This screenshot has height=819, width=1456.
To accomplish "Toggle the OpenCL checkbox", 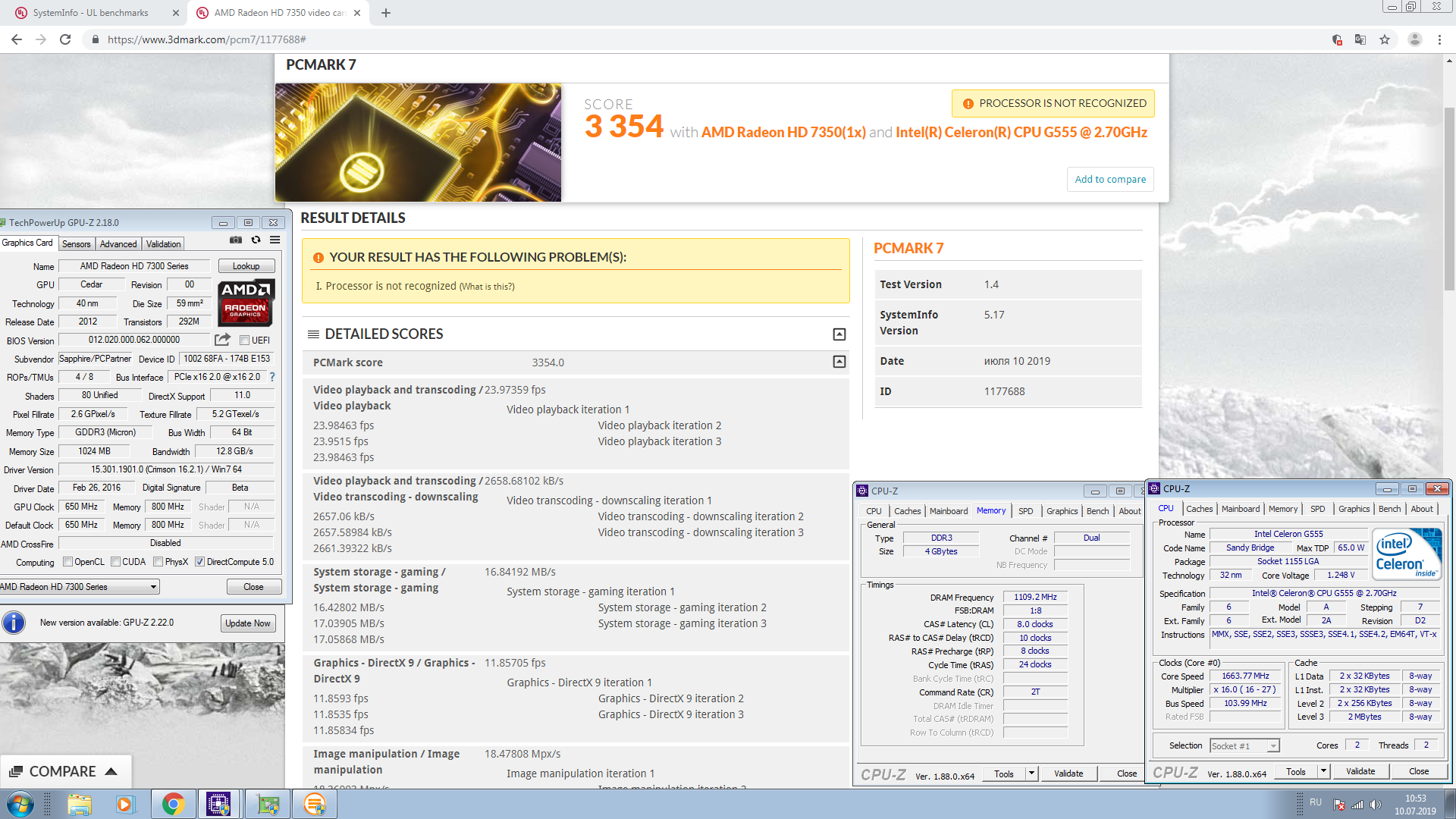I will [67, 562].
